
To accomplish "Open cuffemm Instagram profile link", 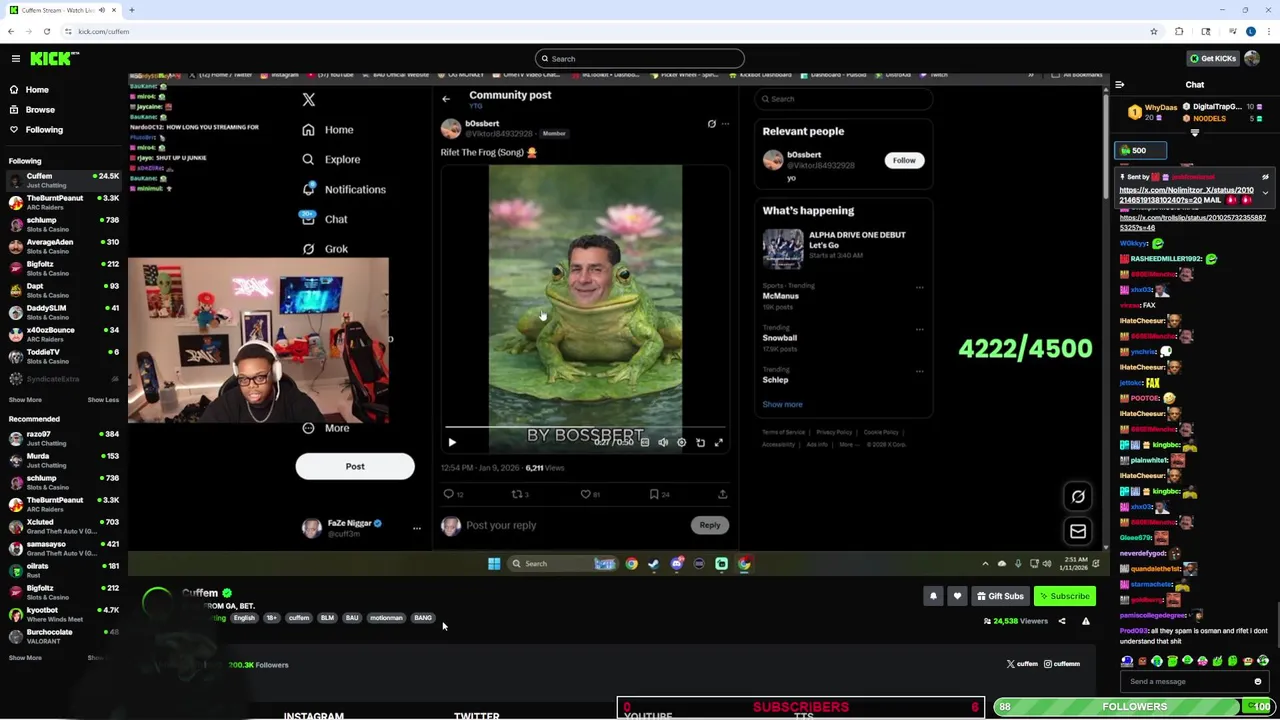I will (x=1063, y=664).
